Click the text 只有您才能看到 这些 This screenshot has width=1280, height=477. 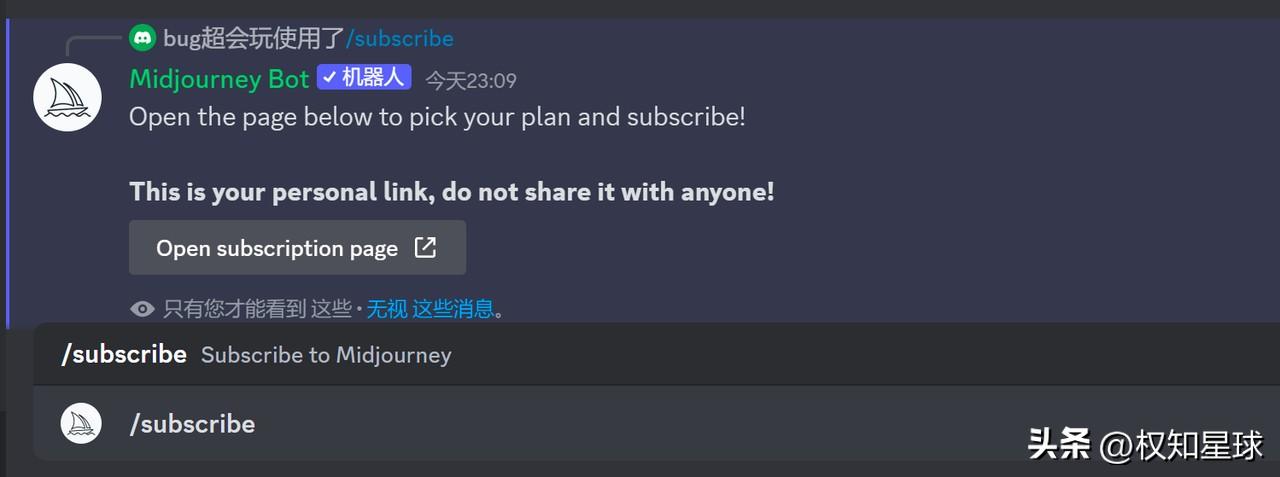tap(258, 309)
